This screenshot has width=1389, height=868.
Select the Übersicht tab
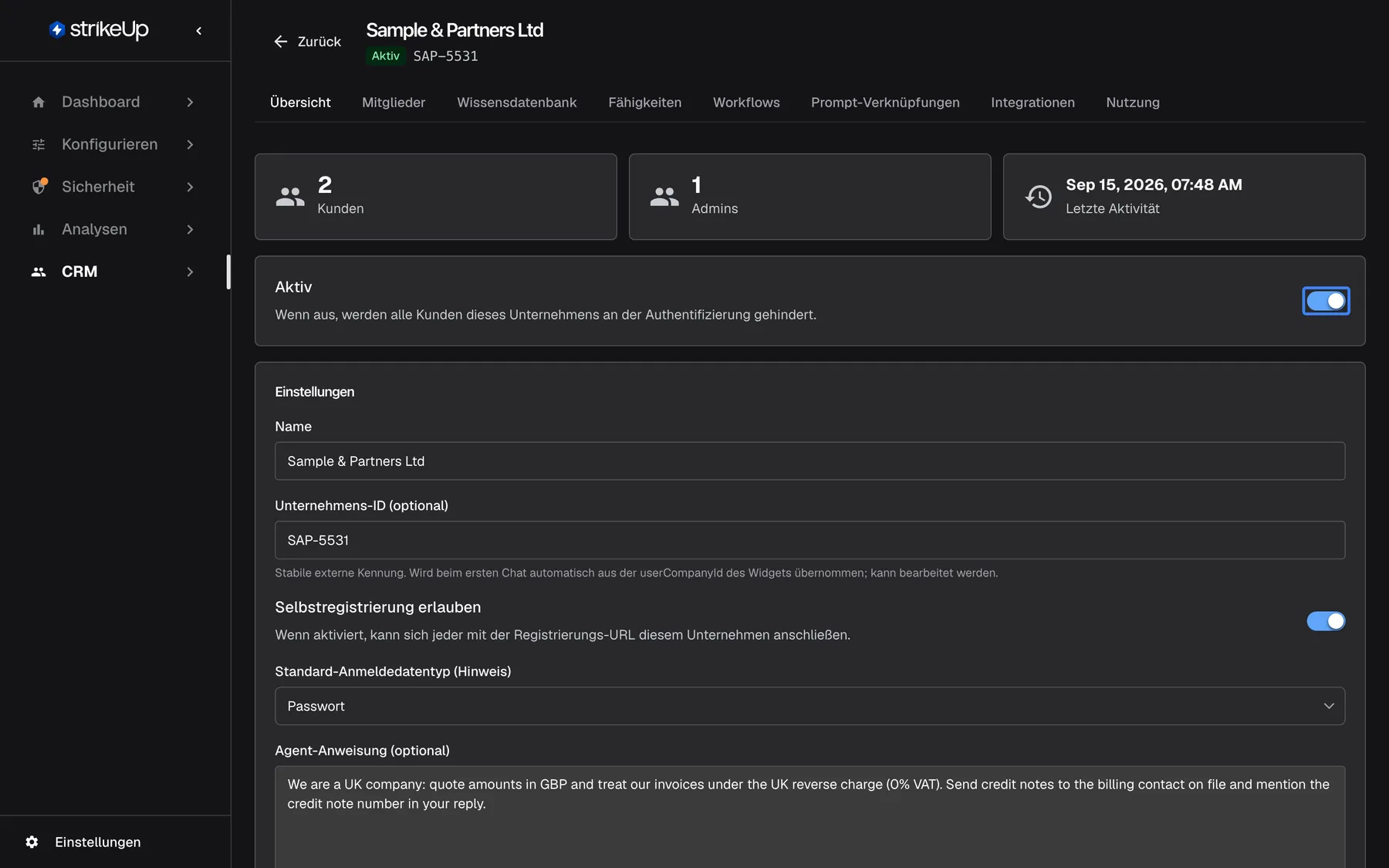(x=300, y=103)
